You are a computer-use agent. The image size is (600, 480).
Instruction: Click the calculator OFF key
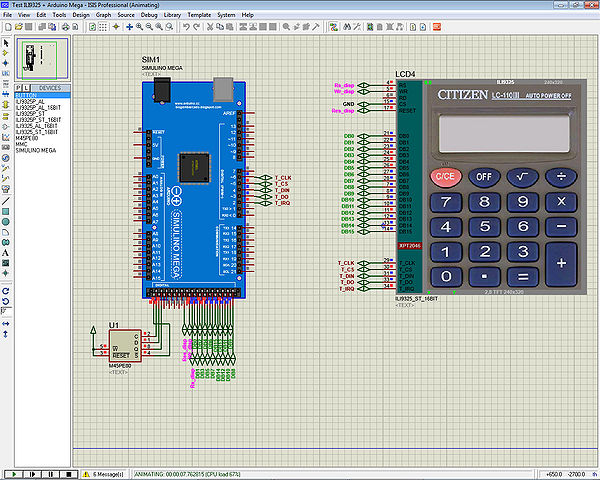pos(484,177)
